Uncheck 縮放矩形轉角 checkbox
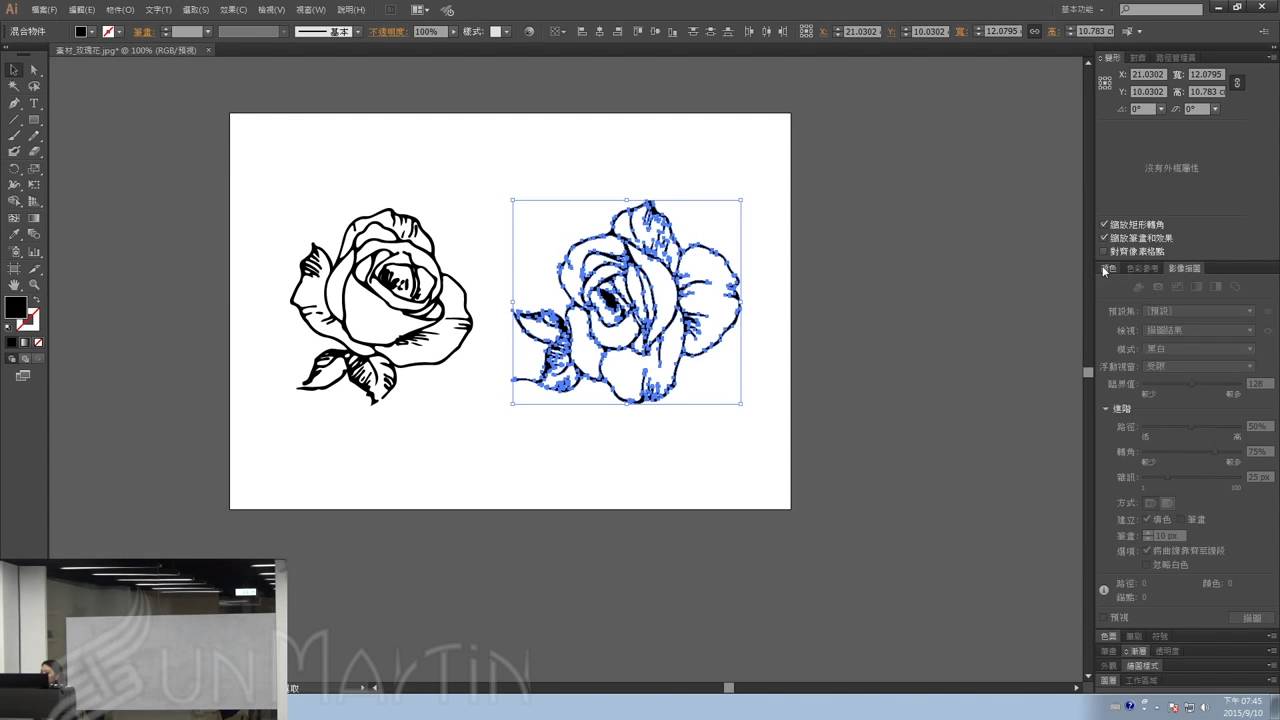Image resolution: width=1280 pixels, height=720 pixels. pos(1105,225)
